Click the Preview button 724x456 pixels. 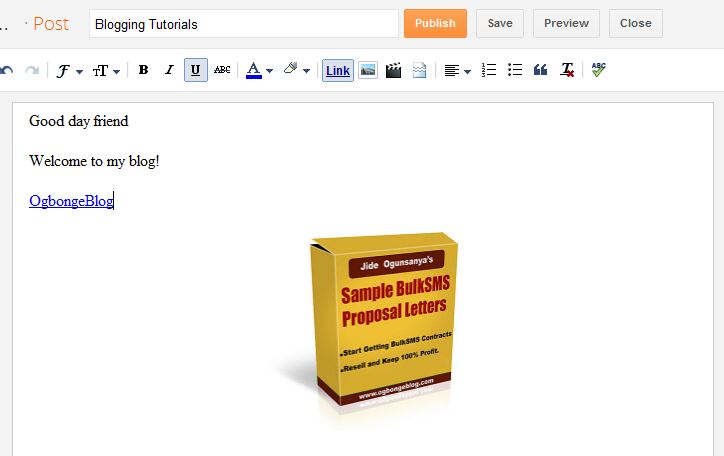(x=567, y=23)
